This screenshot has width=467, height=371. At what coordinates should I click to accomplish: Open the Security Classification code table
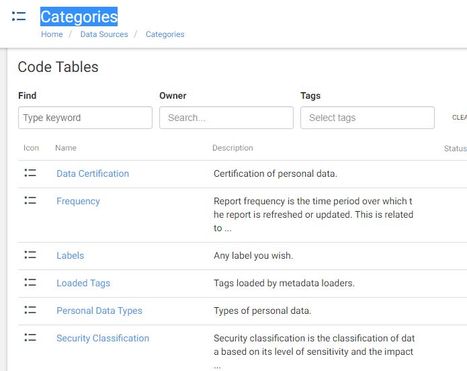(103, 338)
